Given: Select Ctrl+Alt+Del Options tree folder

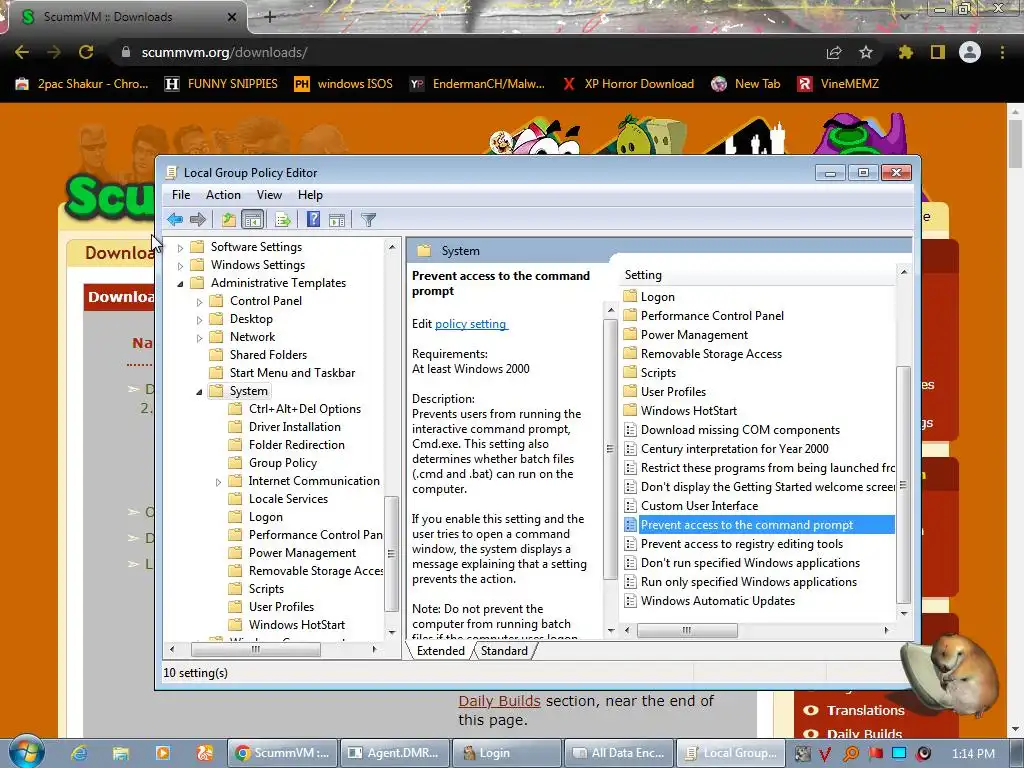Looking at the screenshot, I should point(304,409).
